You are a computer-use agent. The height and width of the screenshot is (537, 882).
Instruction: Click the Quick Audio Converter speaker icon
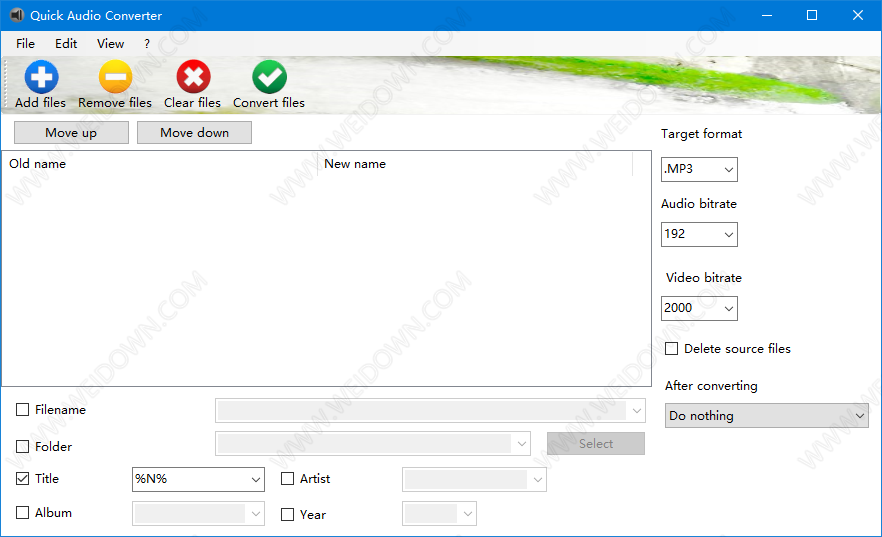pos(17,15)
